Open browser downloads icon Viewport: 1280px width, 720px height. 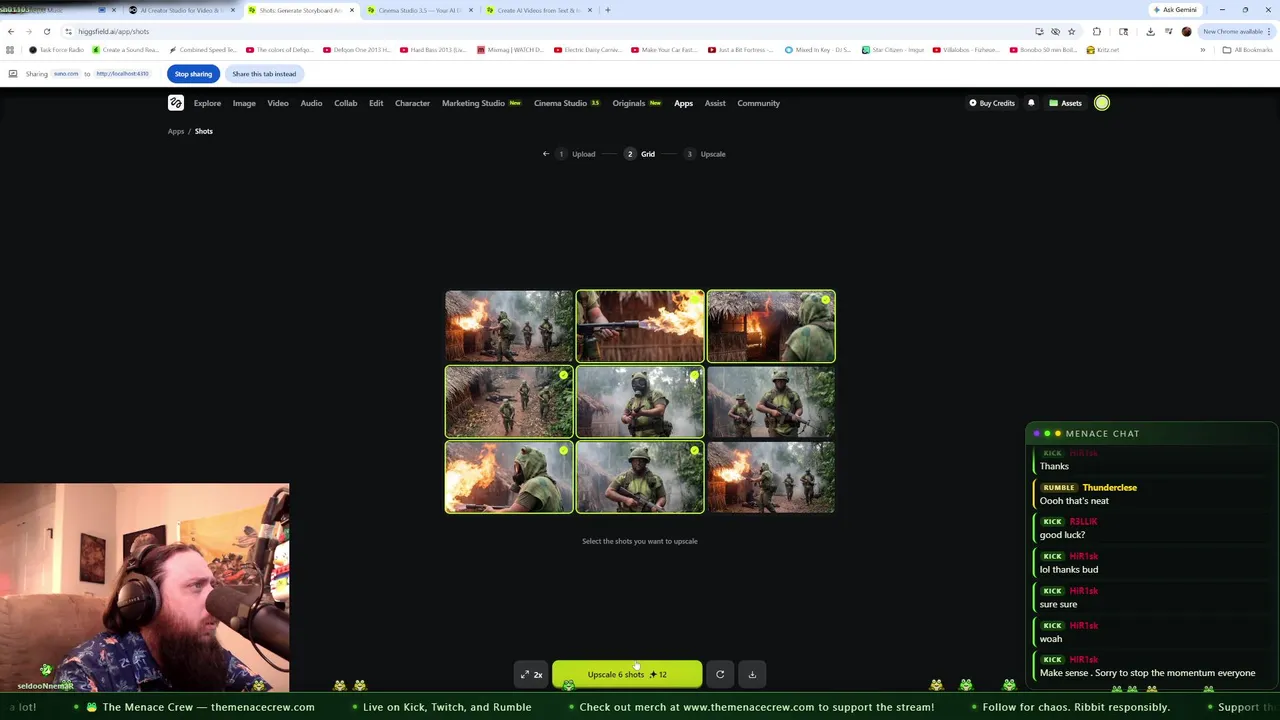click(1150, 31)
